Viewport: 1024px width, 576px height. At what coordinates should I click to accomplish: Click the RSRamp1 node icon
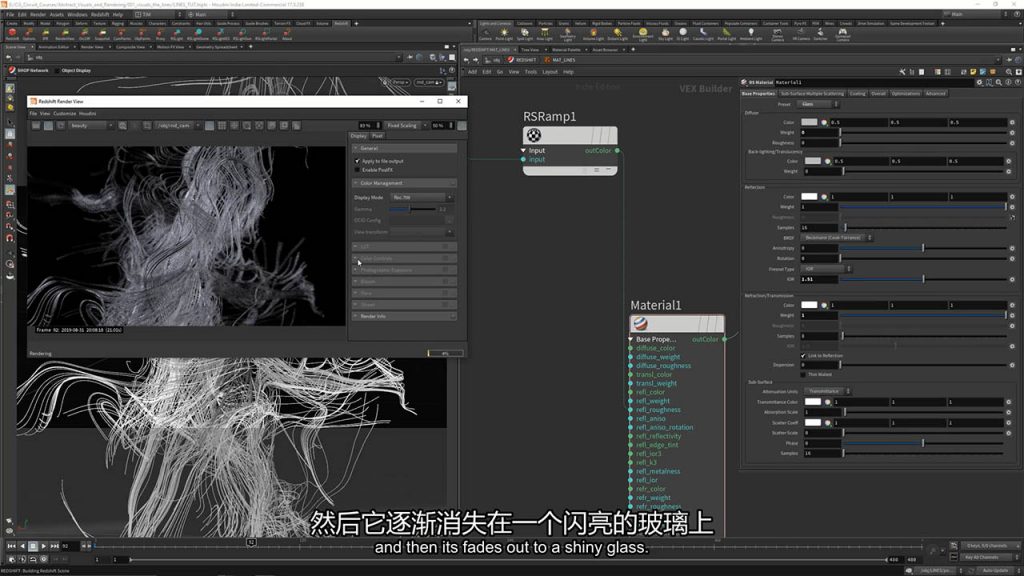pyautogui.click(x=534, y=135)
